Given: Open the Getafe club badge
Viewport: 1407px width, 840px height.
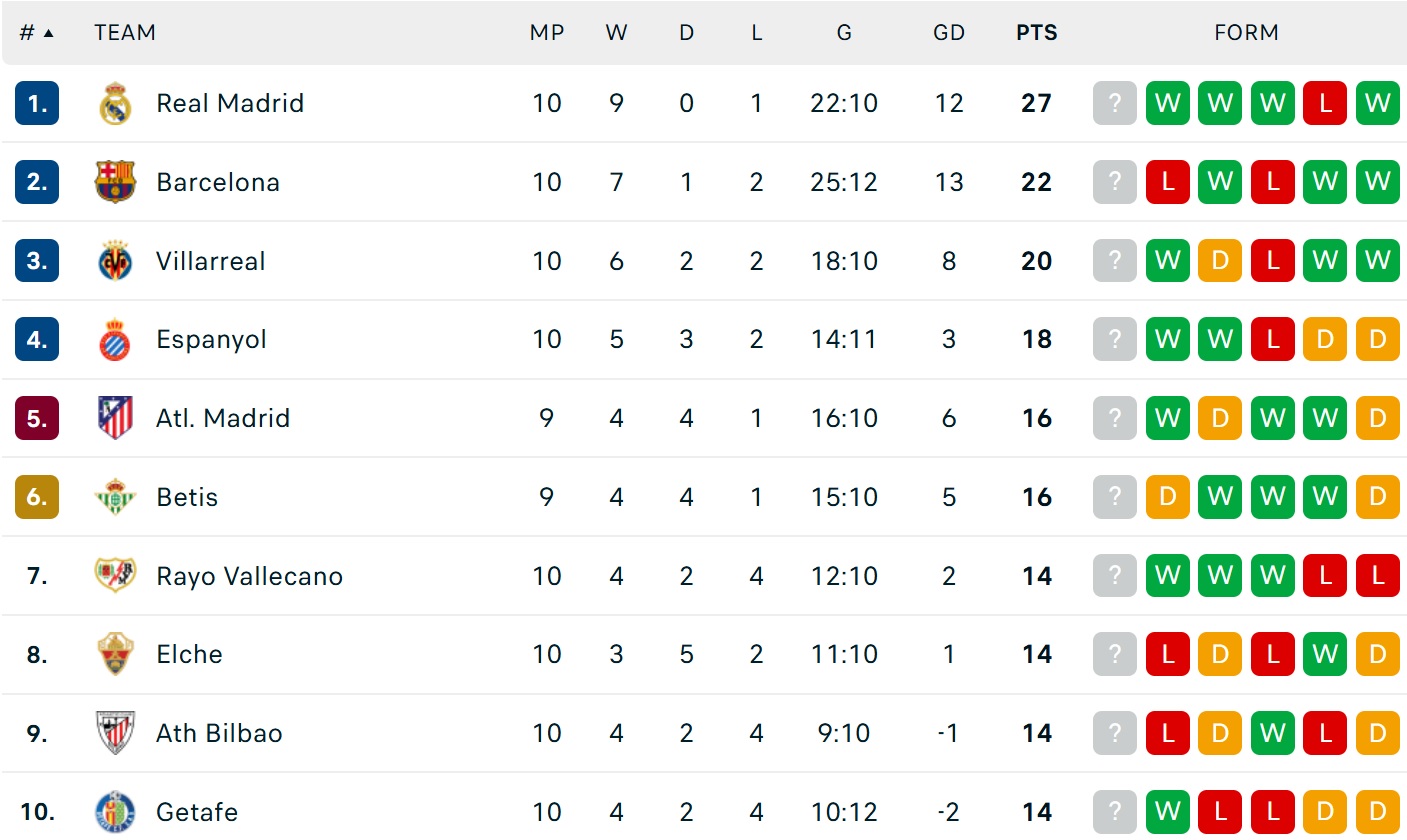Looking at the screenshot, I should pos(115,811).
